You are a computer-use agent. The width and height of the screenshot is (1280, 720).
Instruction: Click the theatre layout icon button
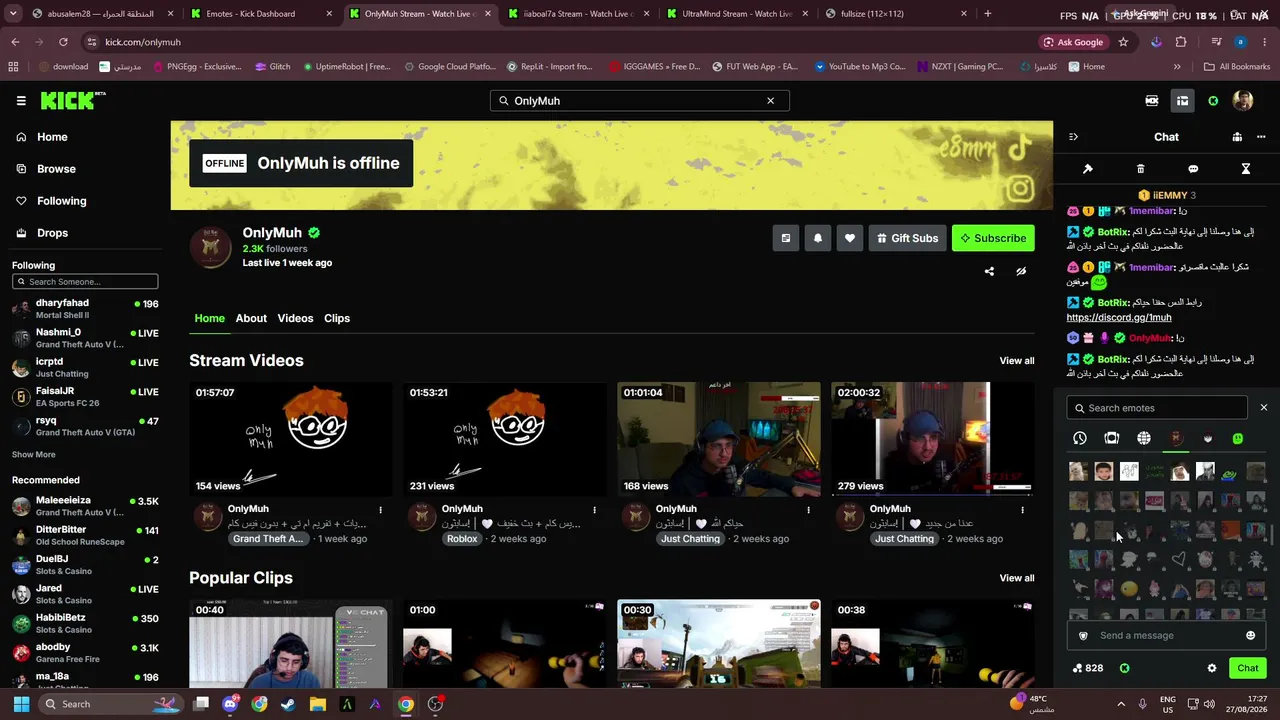pyautogui.click(x=786, y=238)
